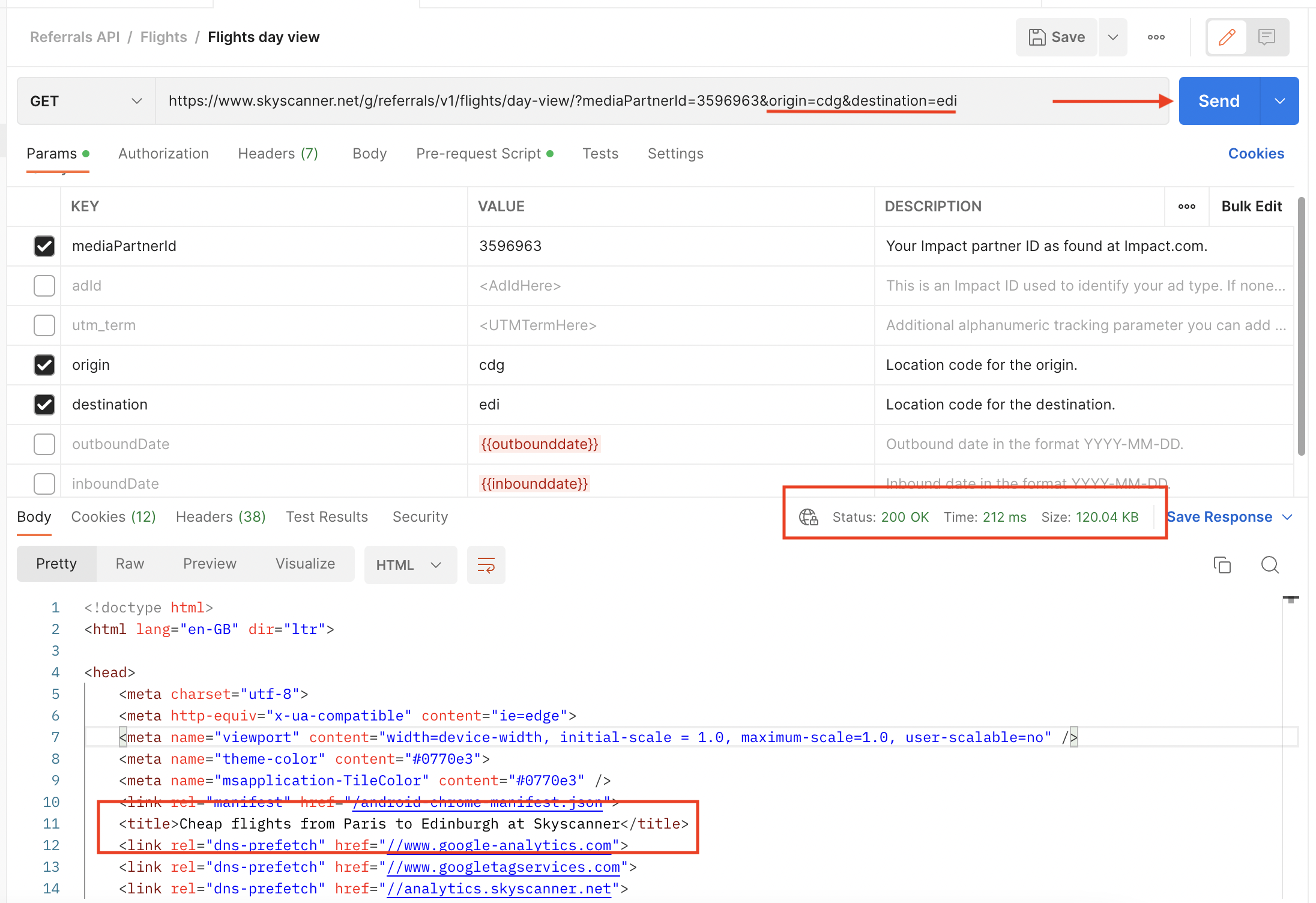Send the request
The image size is (1316, 903).
[1219, 101]
